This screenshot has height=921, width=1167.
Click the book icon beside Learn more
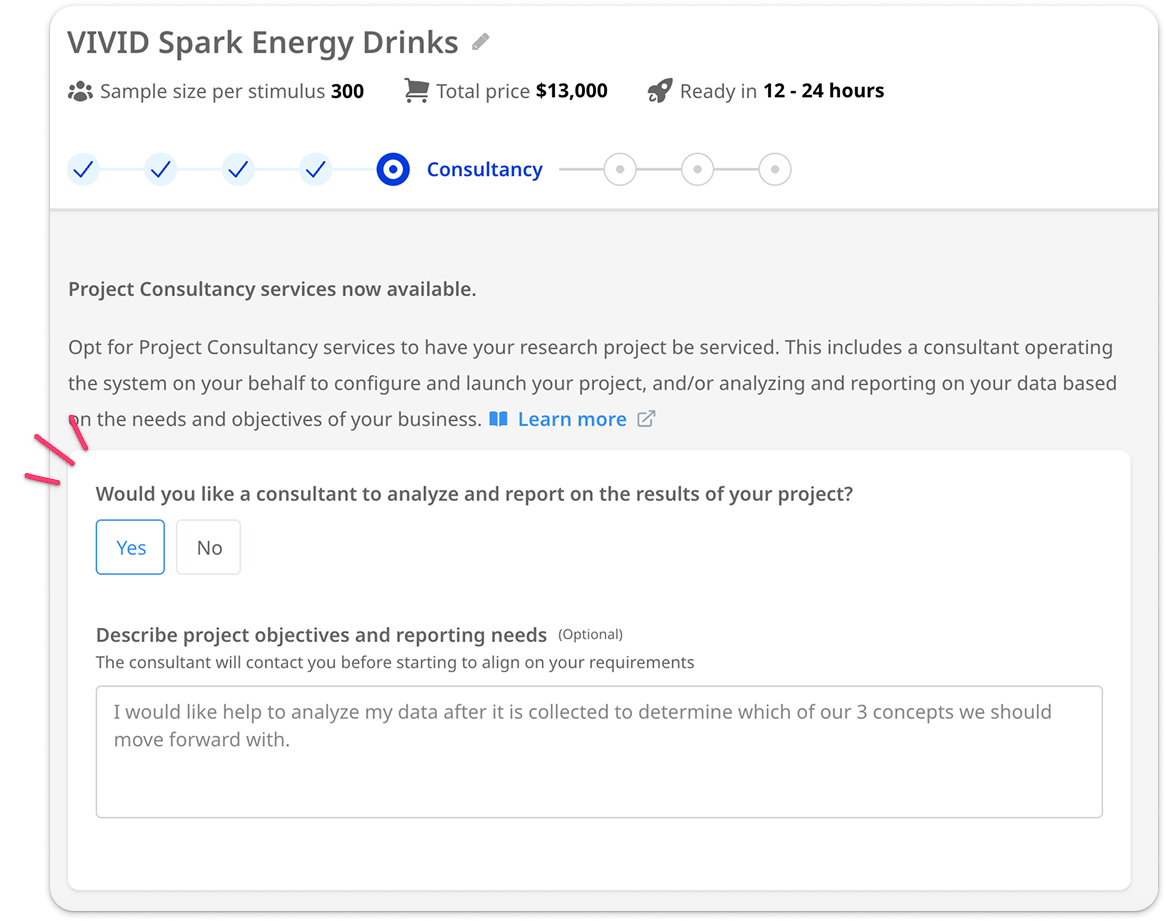click(x=499, y=419)
